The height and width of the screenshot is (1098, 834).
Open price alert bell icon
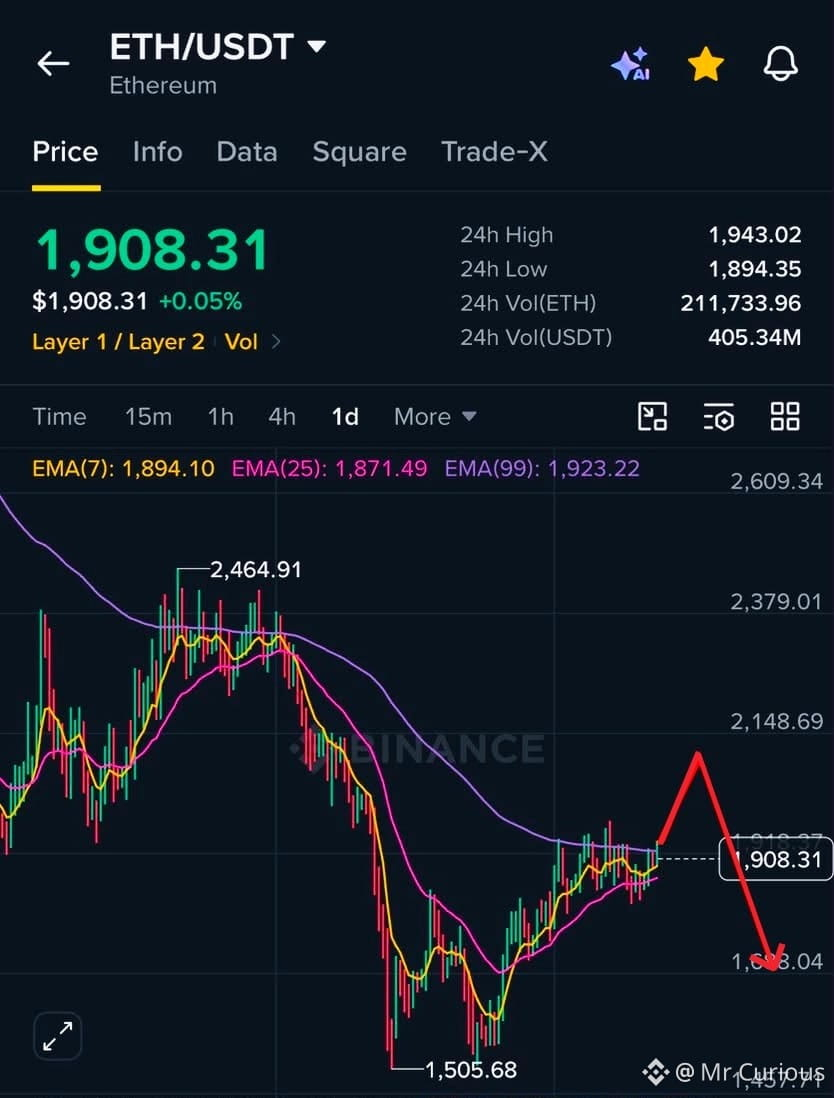click(780, 63)
